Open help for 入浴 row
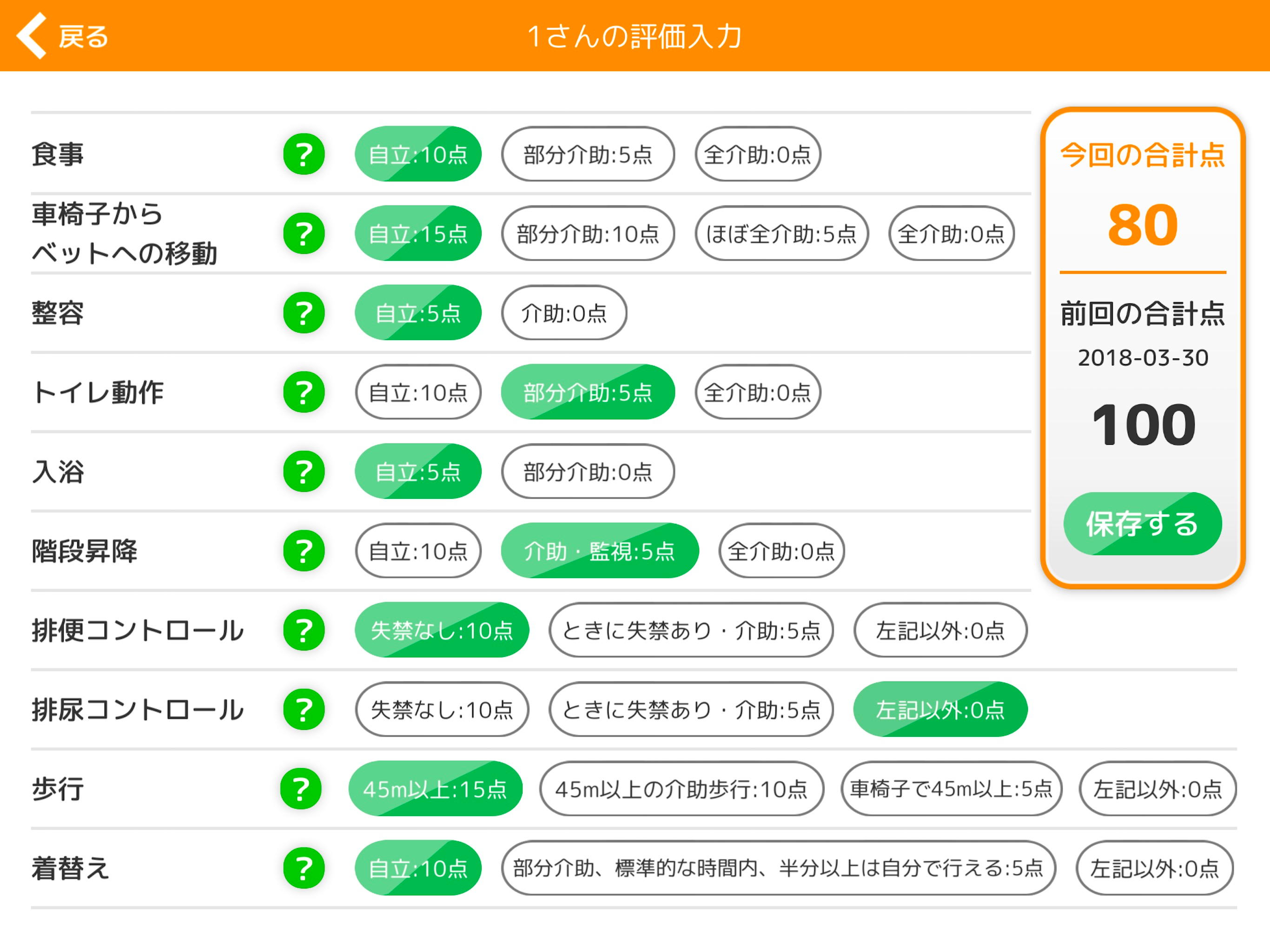1270x952 pixels. pyautogui.click(x=304, y=471)
